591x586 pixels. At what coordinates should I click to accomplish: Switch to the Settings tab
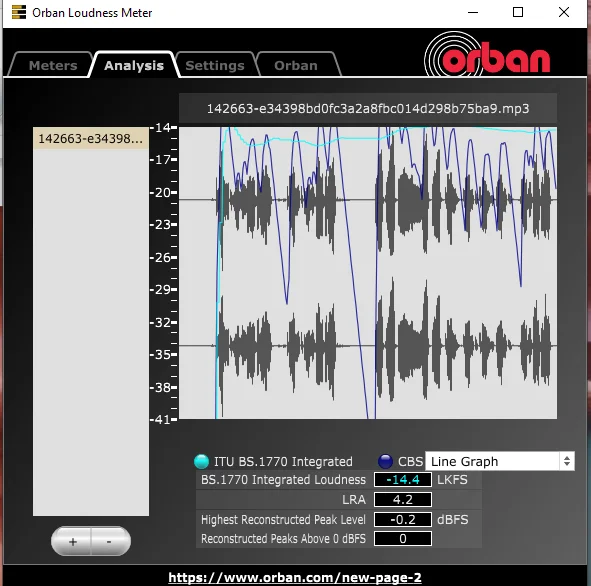point(215,65)
